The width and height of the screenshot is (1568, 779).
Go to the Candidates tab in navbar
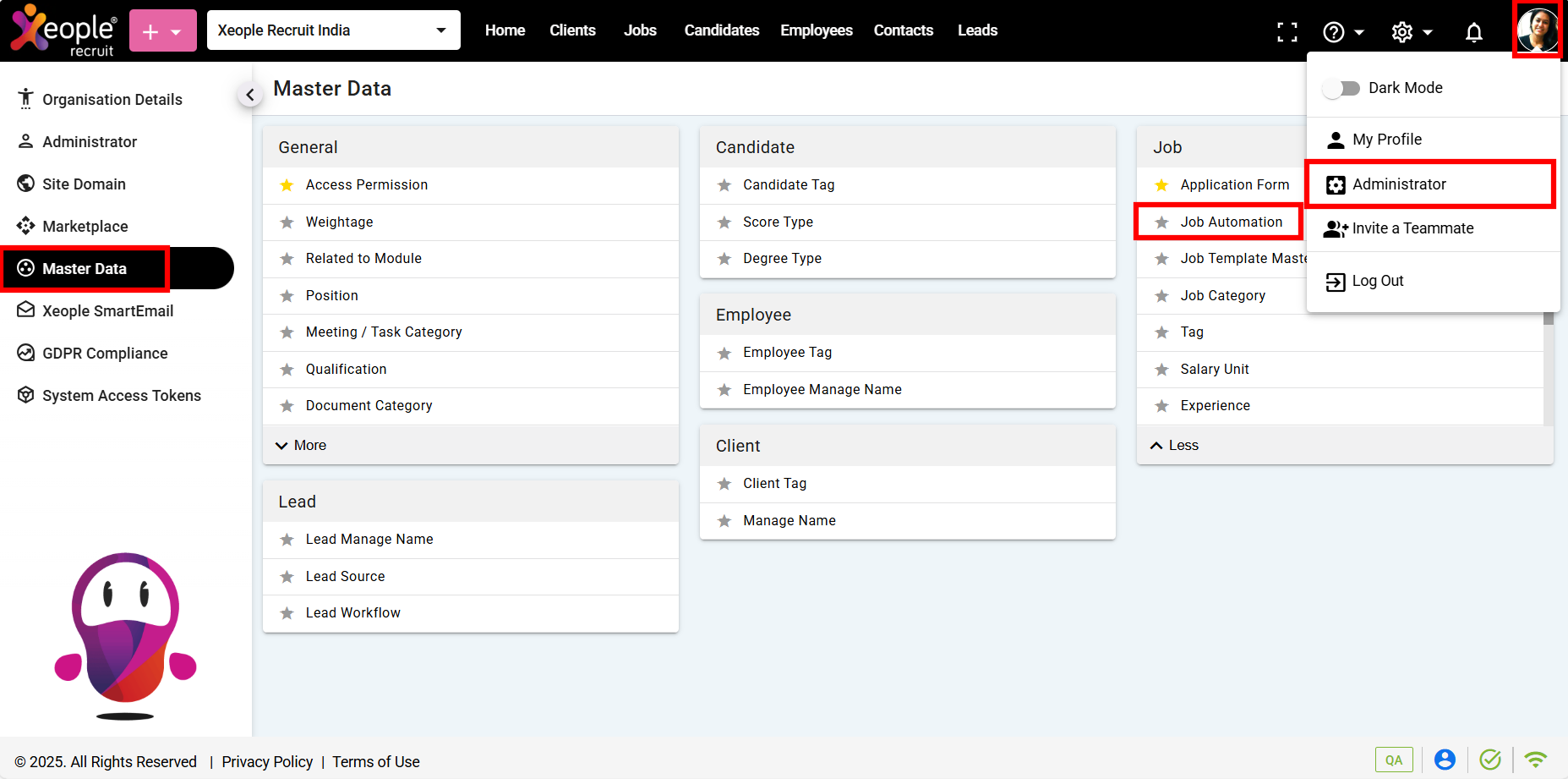click(721, 30)
